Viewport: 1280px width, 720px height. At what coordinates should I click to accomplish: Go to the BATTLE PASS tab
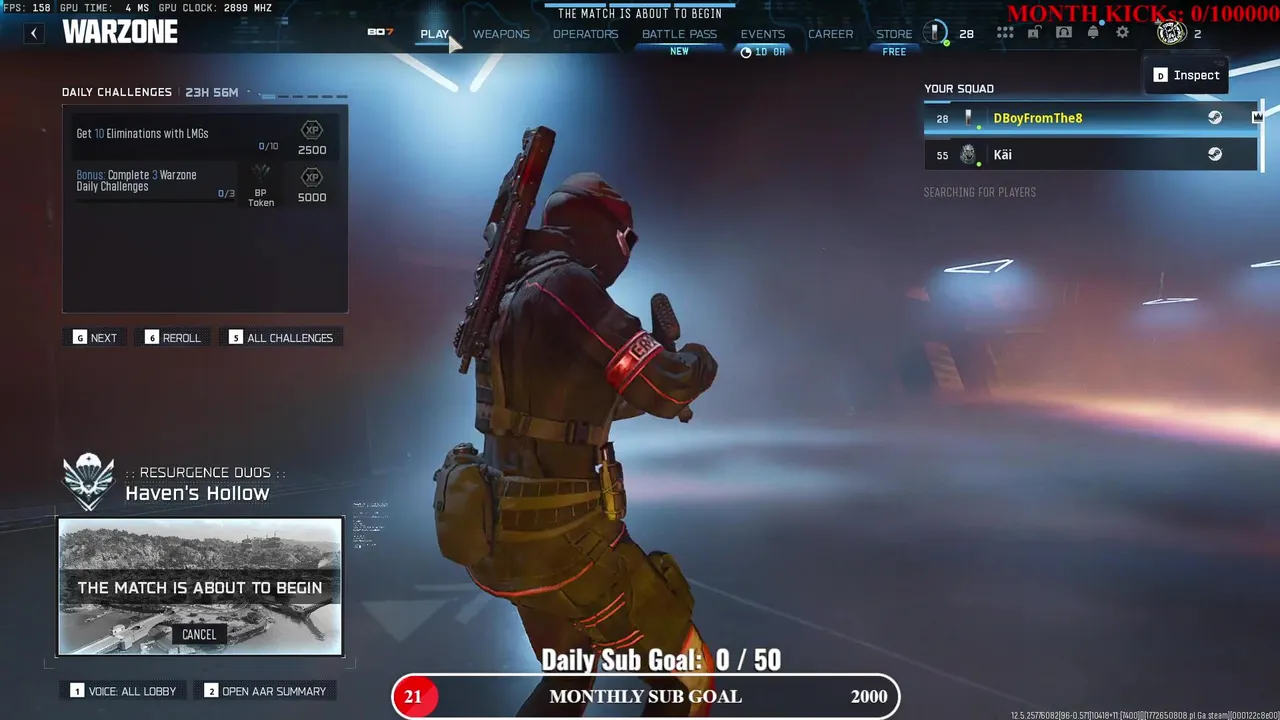point(679,34)
